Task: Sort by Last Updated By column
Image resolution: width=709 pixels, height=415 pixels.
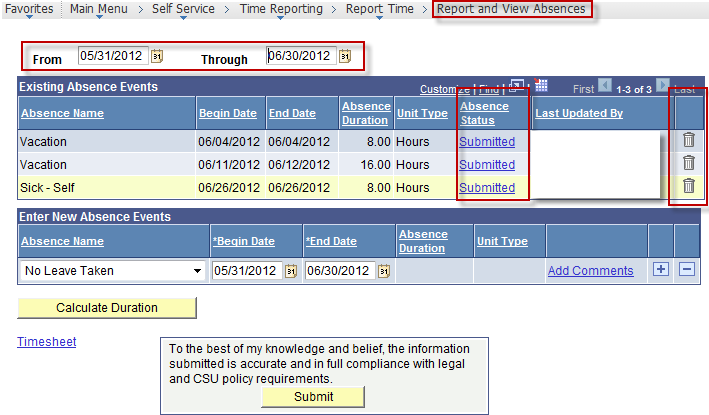Action: point(579,113)
